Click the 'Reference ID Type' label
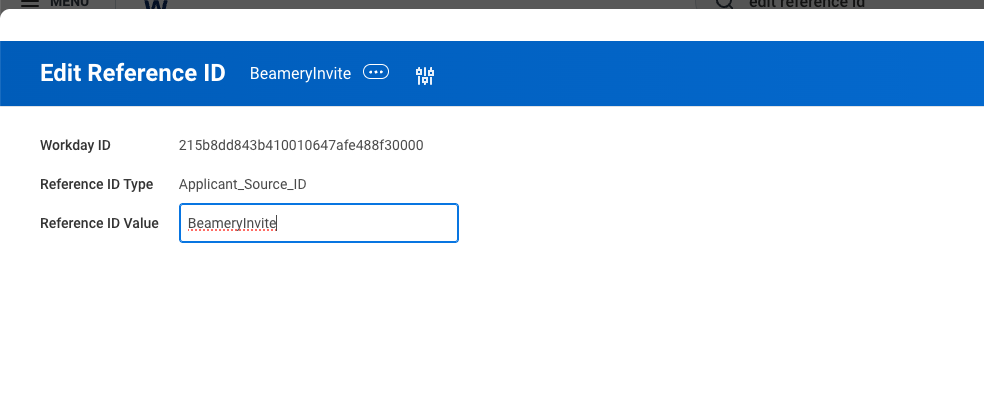The image size is (984, 405). (96, 184)
